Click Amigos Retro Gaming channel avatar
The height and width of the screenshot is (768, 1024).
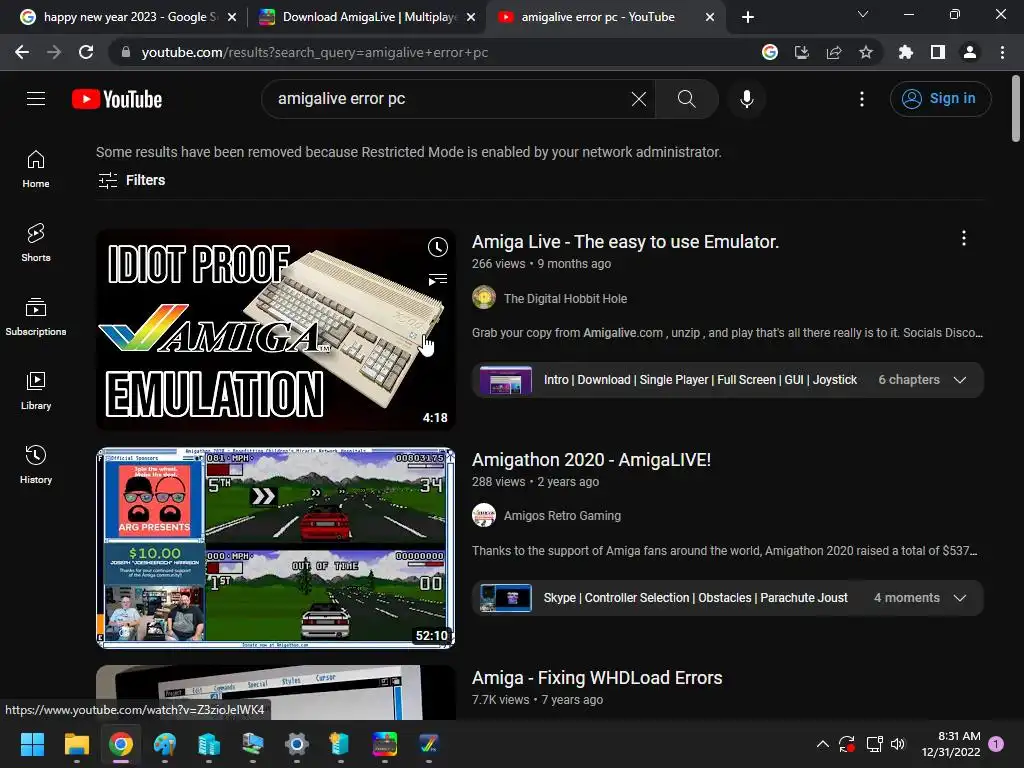[484, 515]
